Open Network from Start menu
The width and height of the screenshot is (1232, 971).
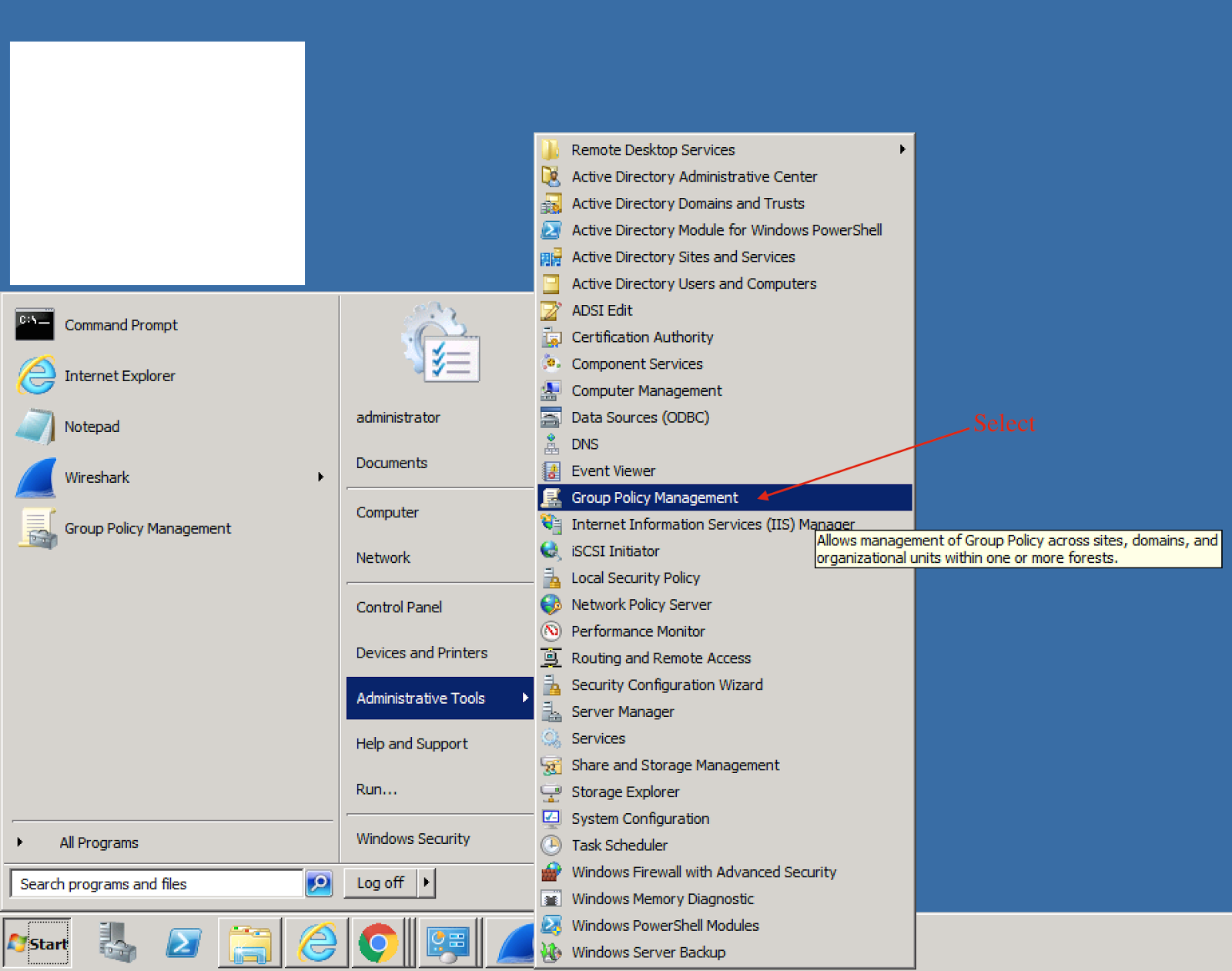click(383, 557)
